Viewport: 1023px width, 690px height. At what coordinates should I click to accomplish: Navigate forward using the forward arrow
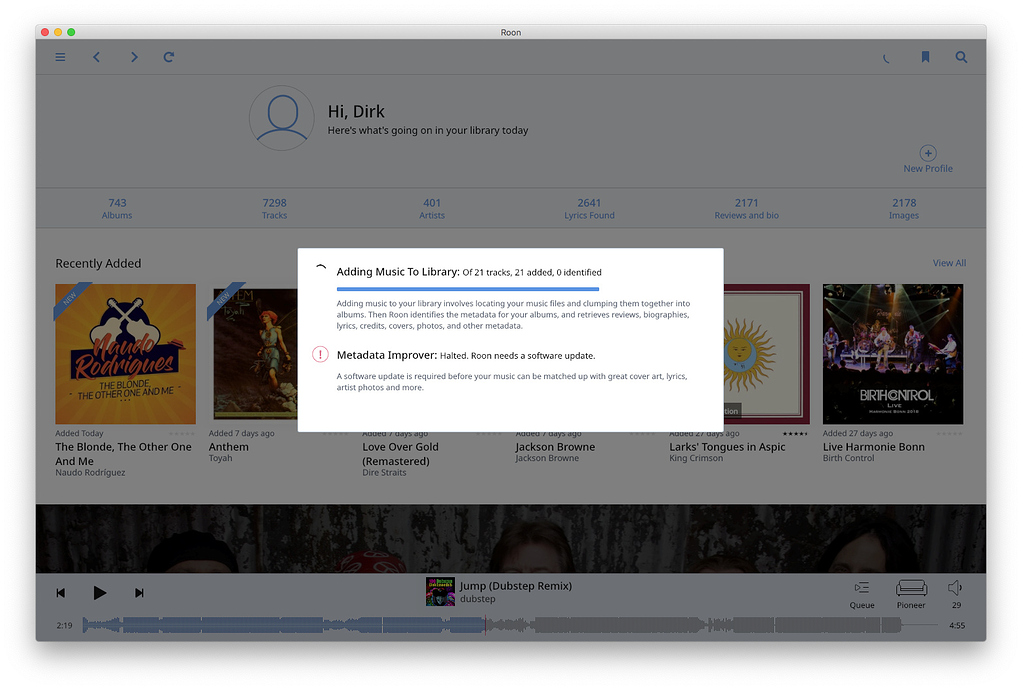pyautogui.click(x=133, y=57)
